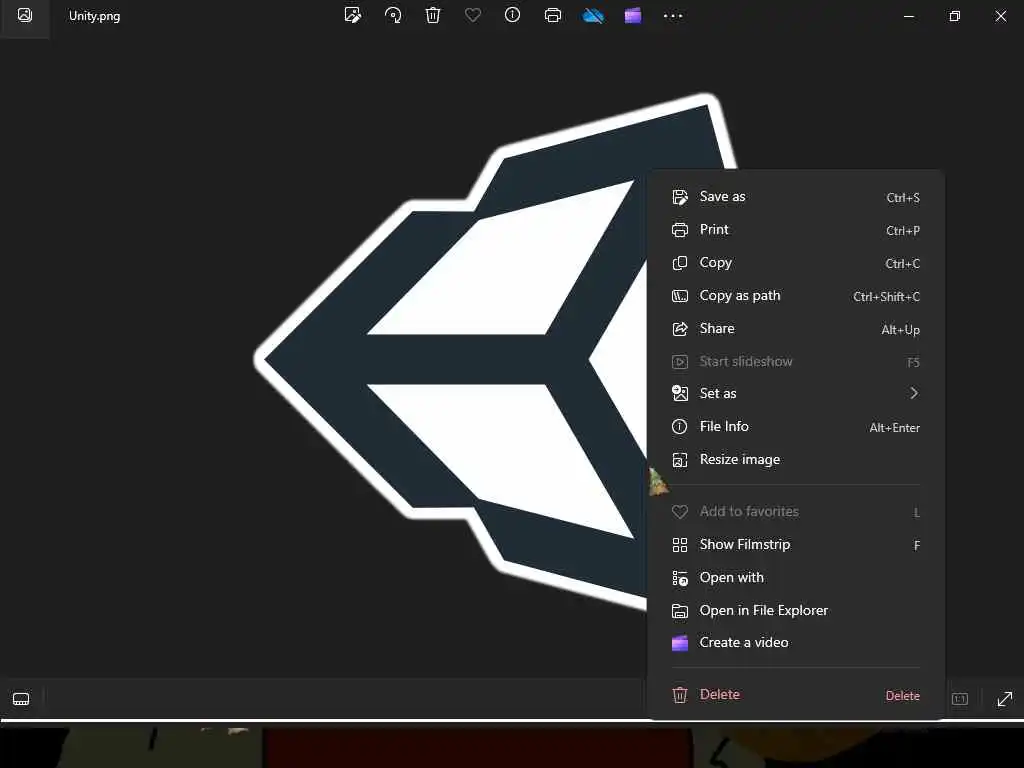The image size is (1024, 768).
Task: Click the Photos app icon at top left
Action: (25, 15)
